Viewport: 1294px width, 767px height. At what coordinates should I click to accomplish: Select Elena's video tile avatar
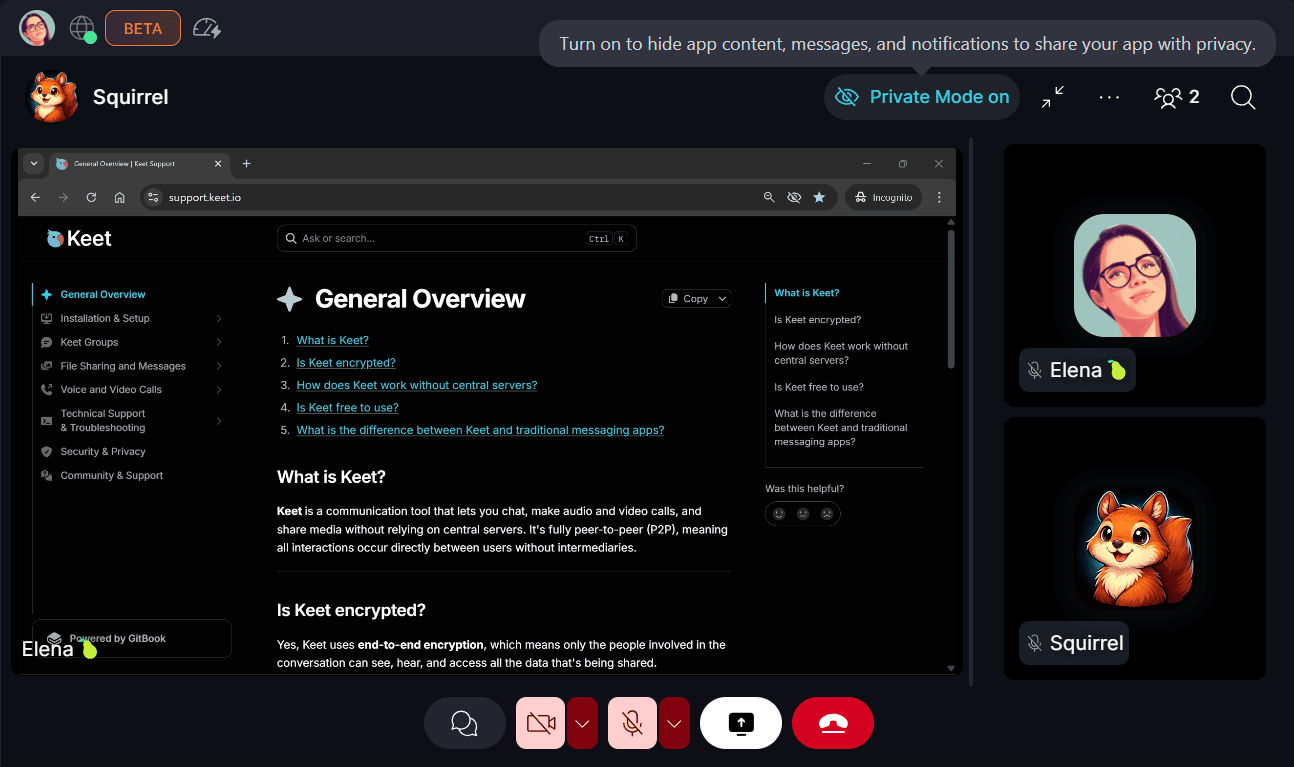1135,275
